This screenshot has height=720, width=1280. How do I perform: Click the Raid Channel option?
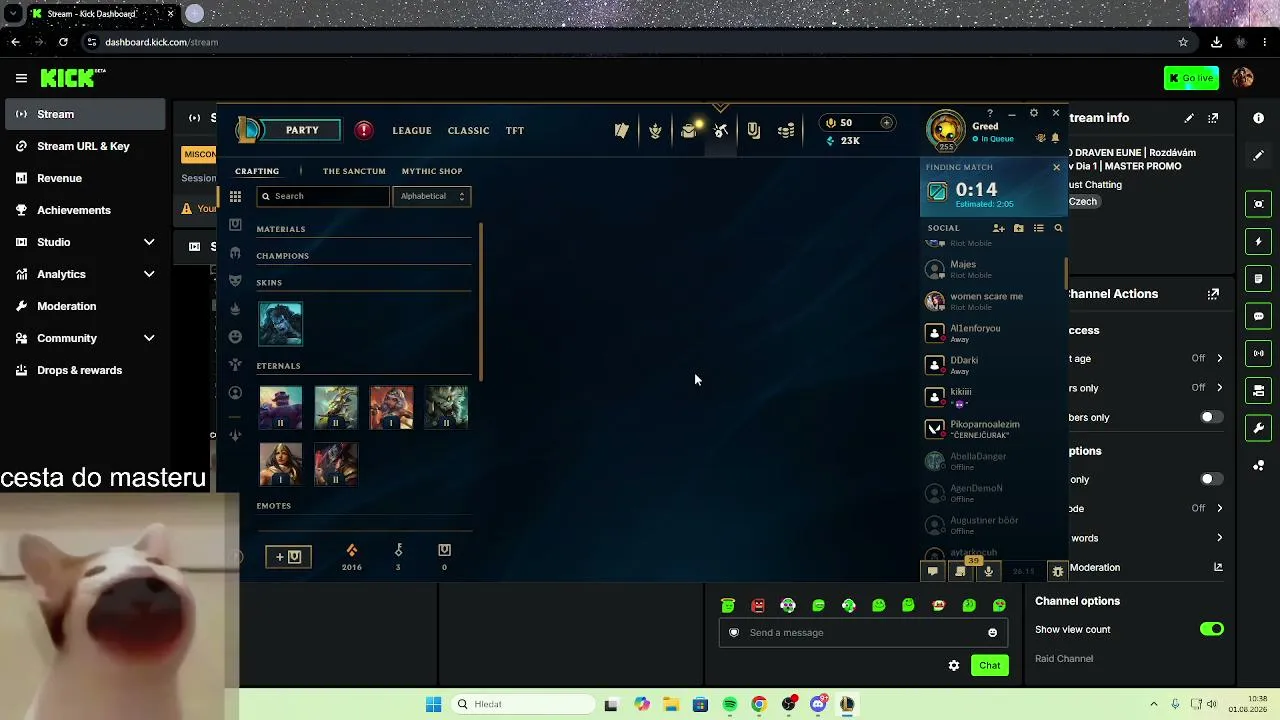[x=1064, y=659]
